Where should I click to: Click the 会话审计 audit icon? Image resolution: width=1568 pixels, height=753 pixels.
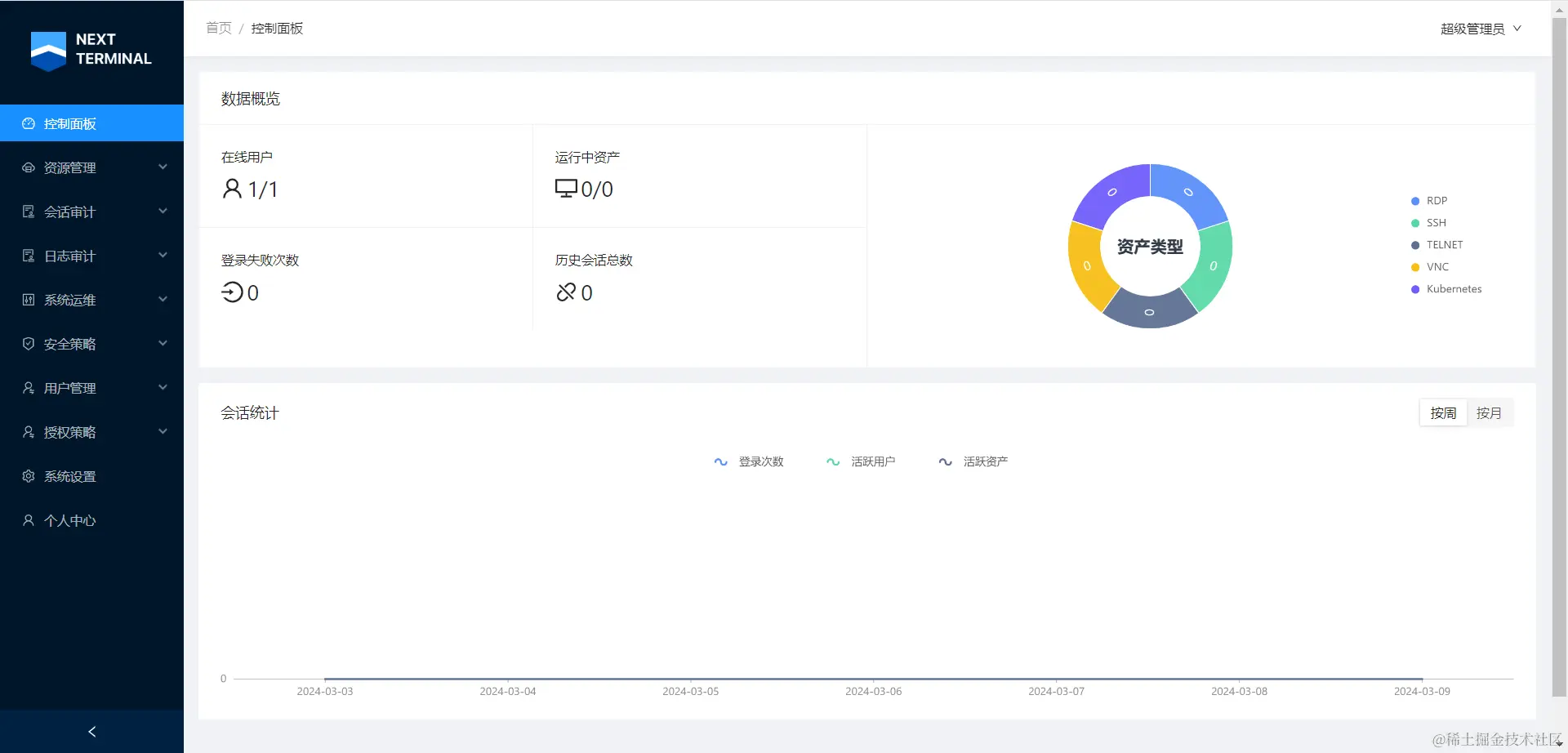tap(29, 212)
